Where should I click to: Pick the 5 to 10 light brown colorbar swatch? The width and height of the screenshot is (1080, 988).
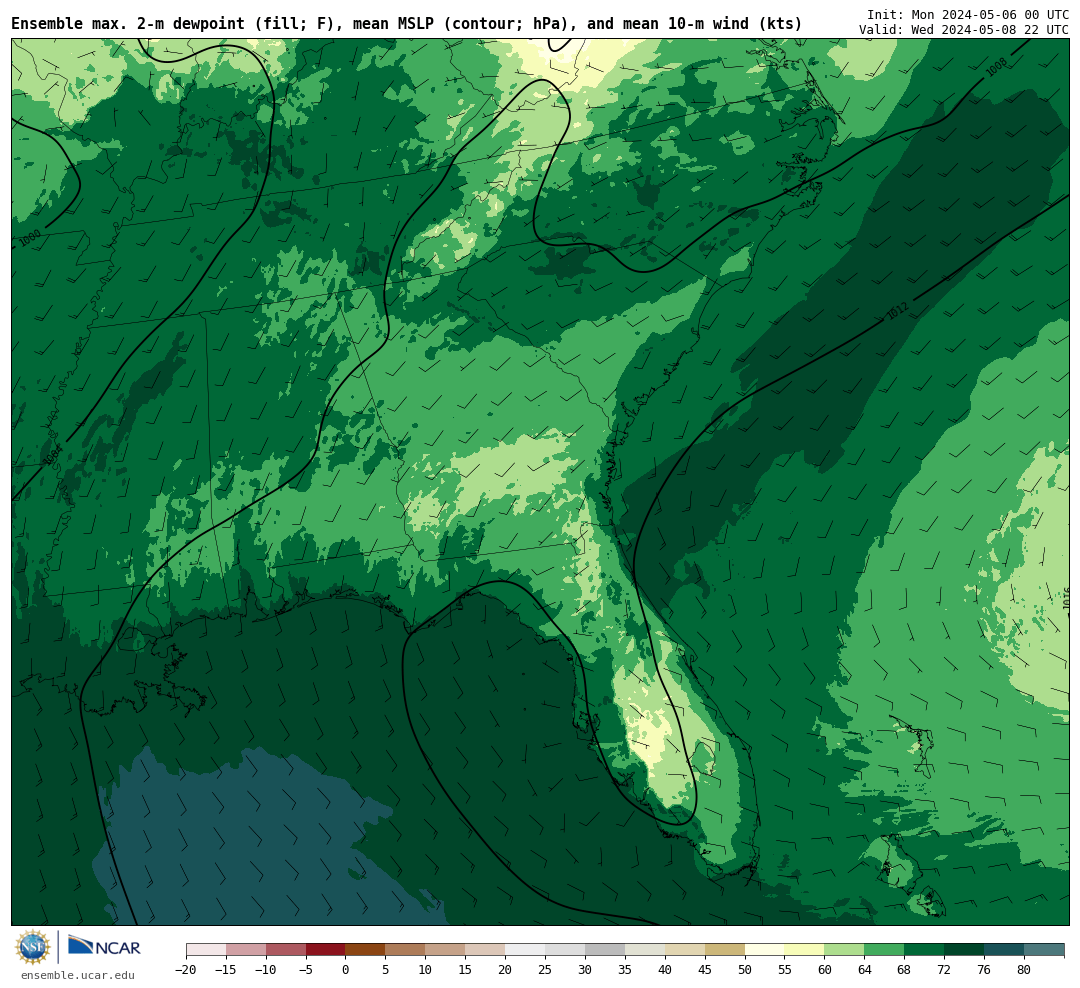[x=406, y=950]
